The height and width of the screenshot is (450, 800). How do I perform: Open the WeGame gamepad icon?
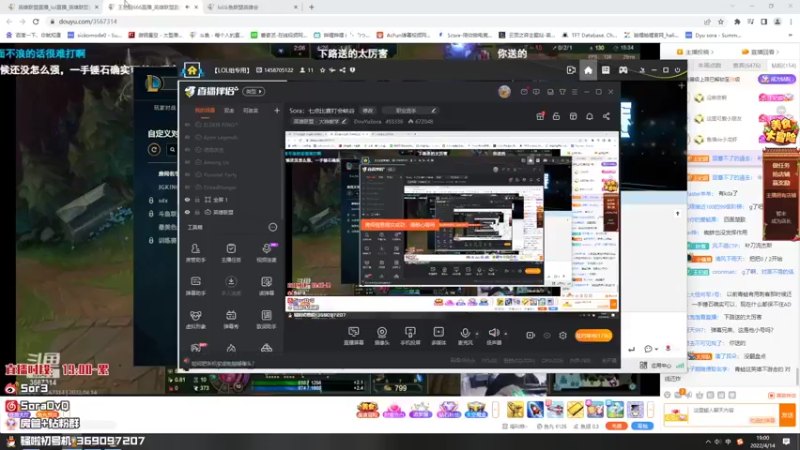click(623, 70)
